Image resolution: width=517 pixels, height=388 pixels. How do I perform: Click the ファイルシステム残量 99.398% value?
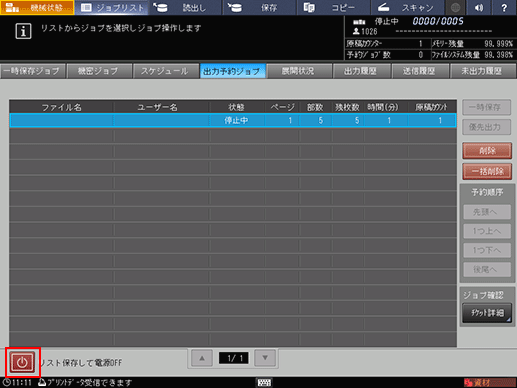pyautogui.click(x=498, y=55)
